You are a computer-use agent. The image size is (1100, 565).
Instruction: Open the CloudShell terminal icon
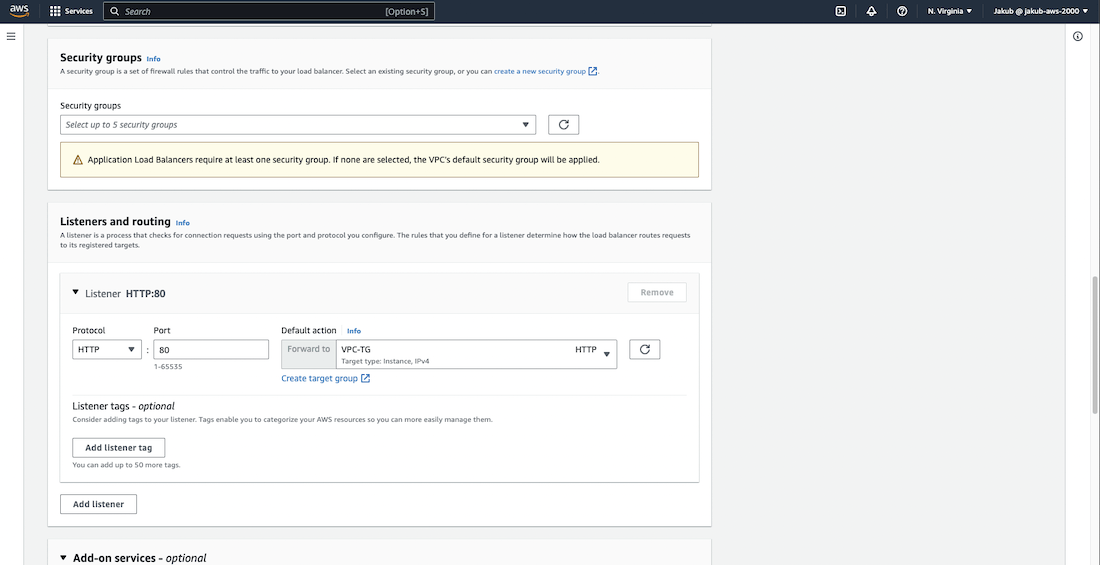(x=841, y=11)
